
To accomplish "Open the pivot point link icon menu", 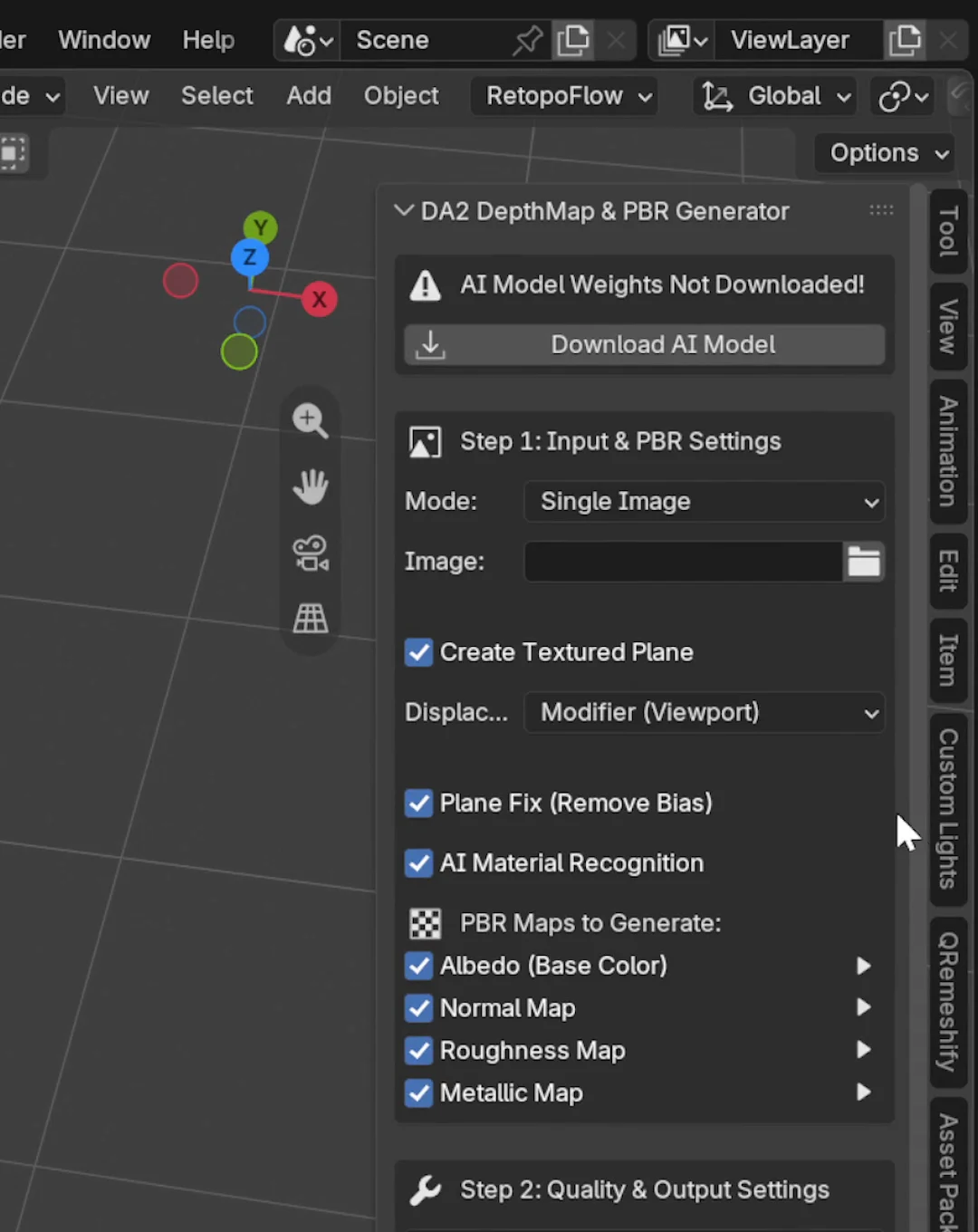I will 903,96.
